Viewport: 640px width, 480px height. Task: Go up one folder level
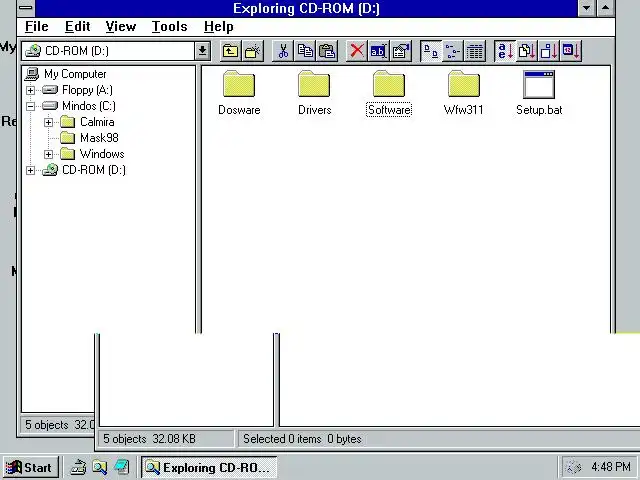pyautogui.click(x=231, y=51)
